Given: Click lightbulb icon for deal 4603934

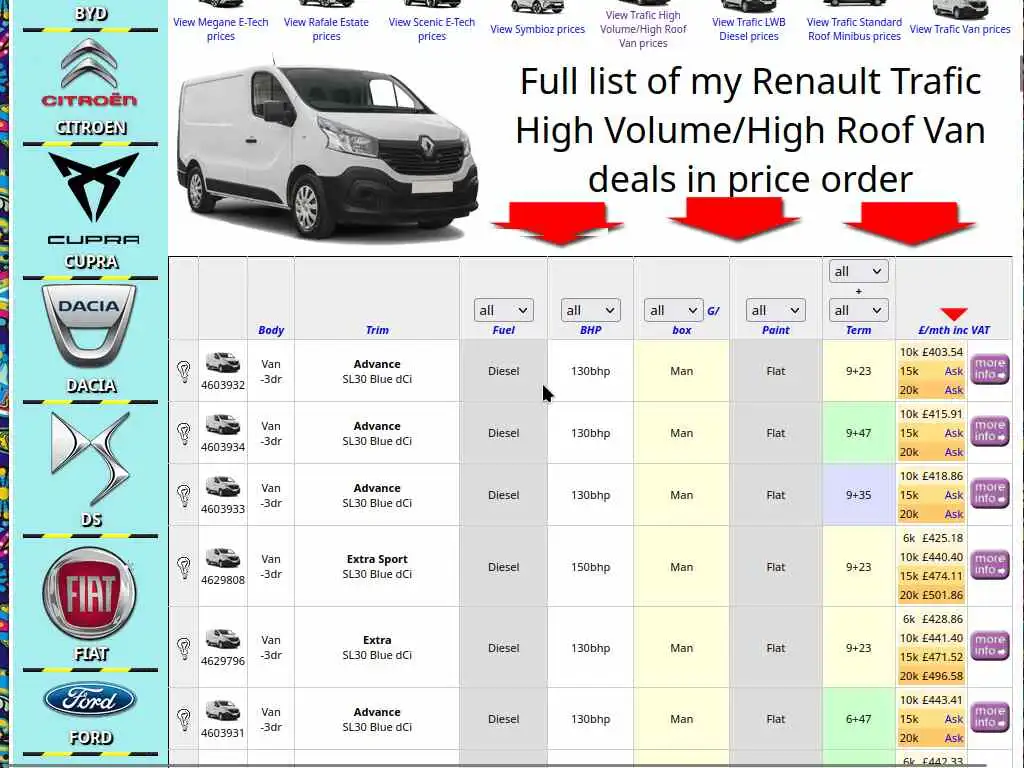Looking at the screenshot, I should click(x=184, y=433).
